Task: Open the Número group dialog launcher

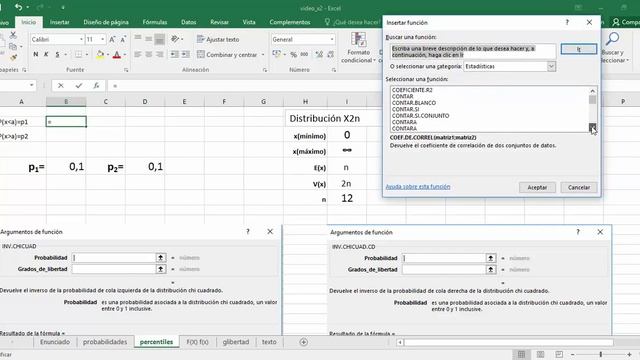Action: pos(334,70)
